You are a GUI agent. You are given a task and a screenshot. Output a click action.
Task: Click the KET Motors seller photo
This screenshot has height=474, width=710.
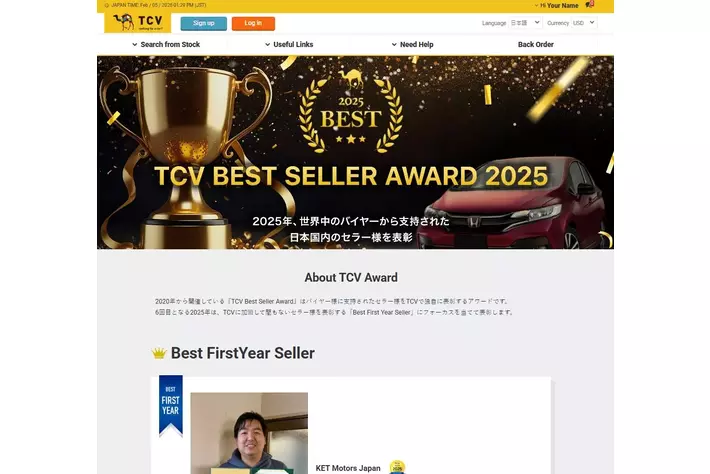(249, 433)
